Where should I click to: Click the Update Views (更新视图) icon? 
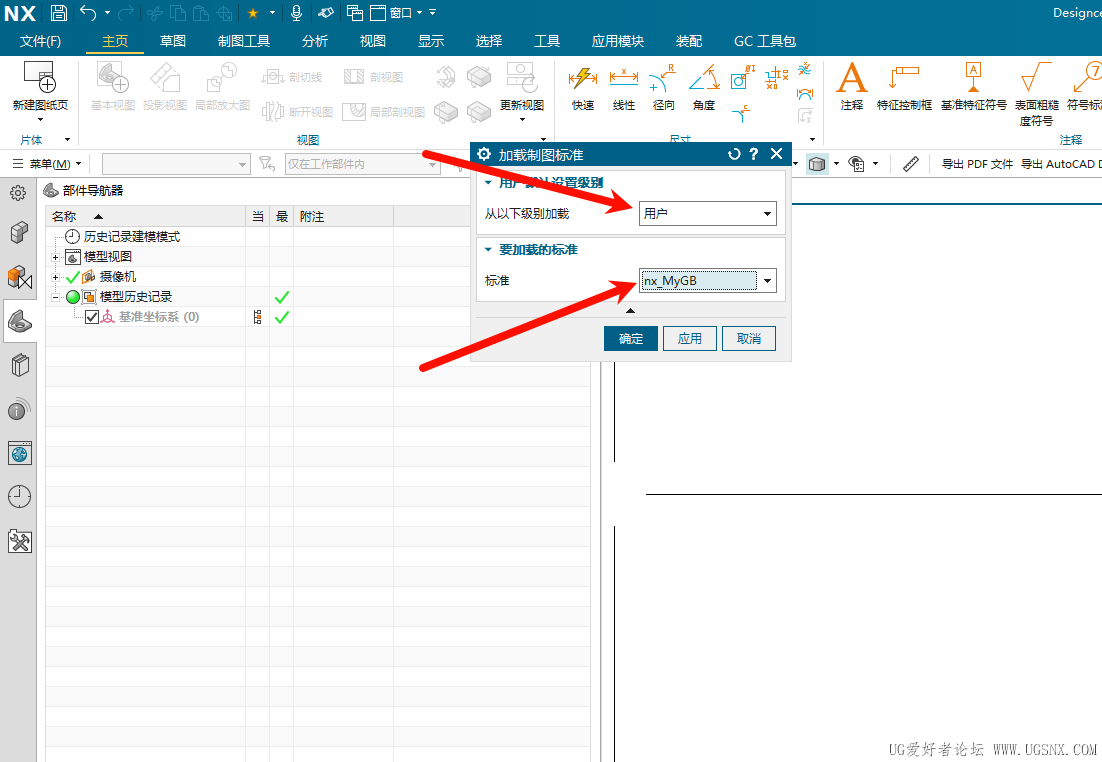click(521, 77)
